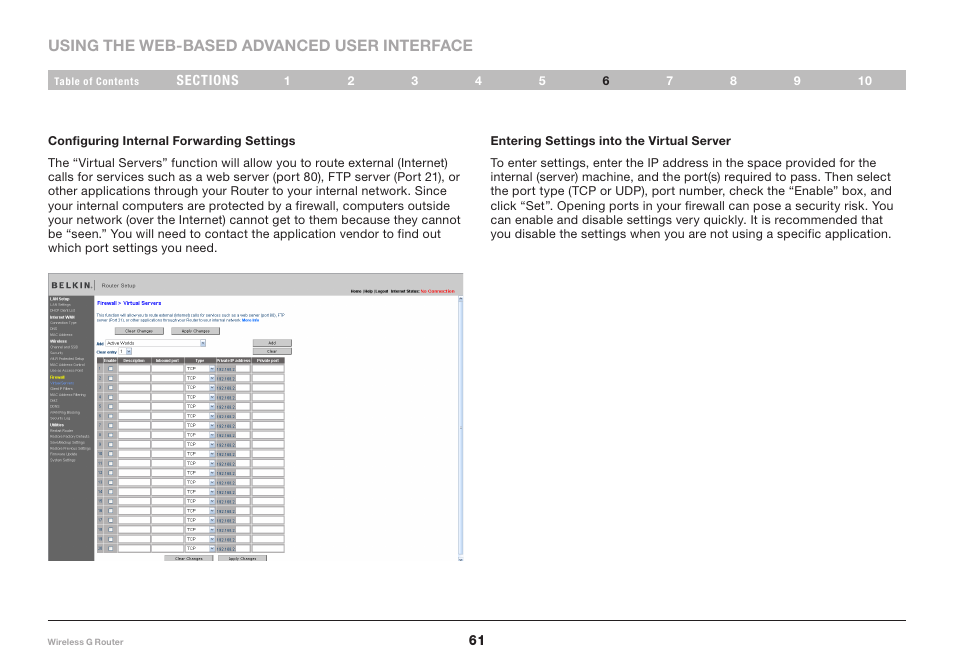Screen dimensions: 954x668
Task: Open the TCP type dropdown in row 1
Action: 200,369
